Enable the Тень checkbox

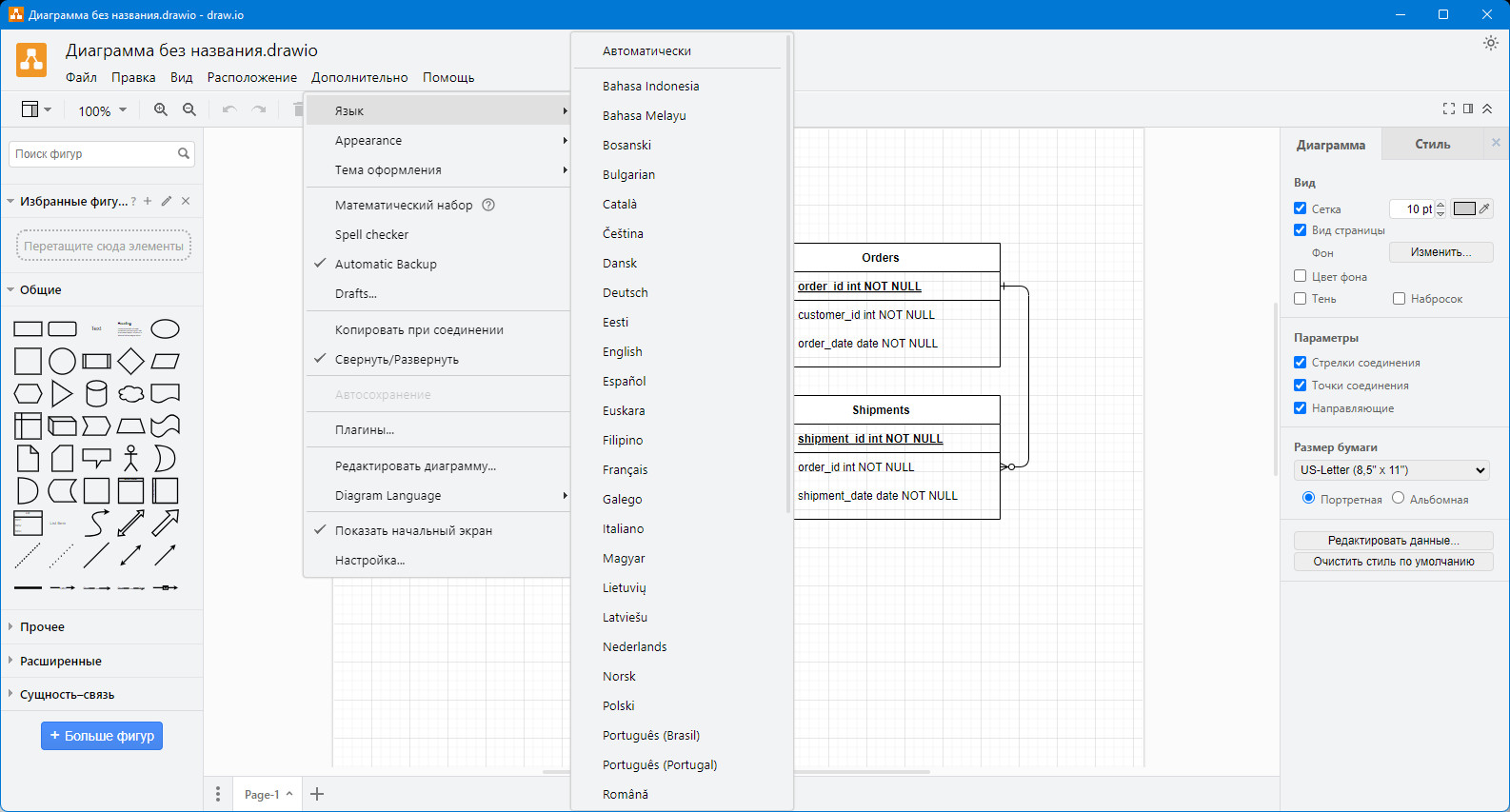[x=1300, y=298]
